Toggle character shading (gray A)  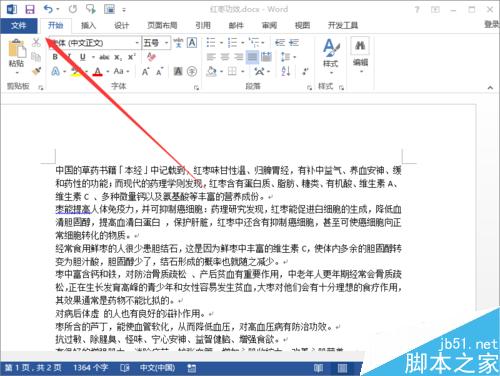click(x=178, y=71)
